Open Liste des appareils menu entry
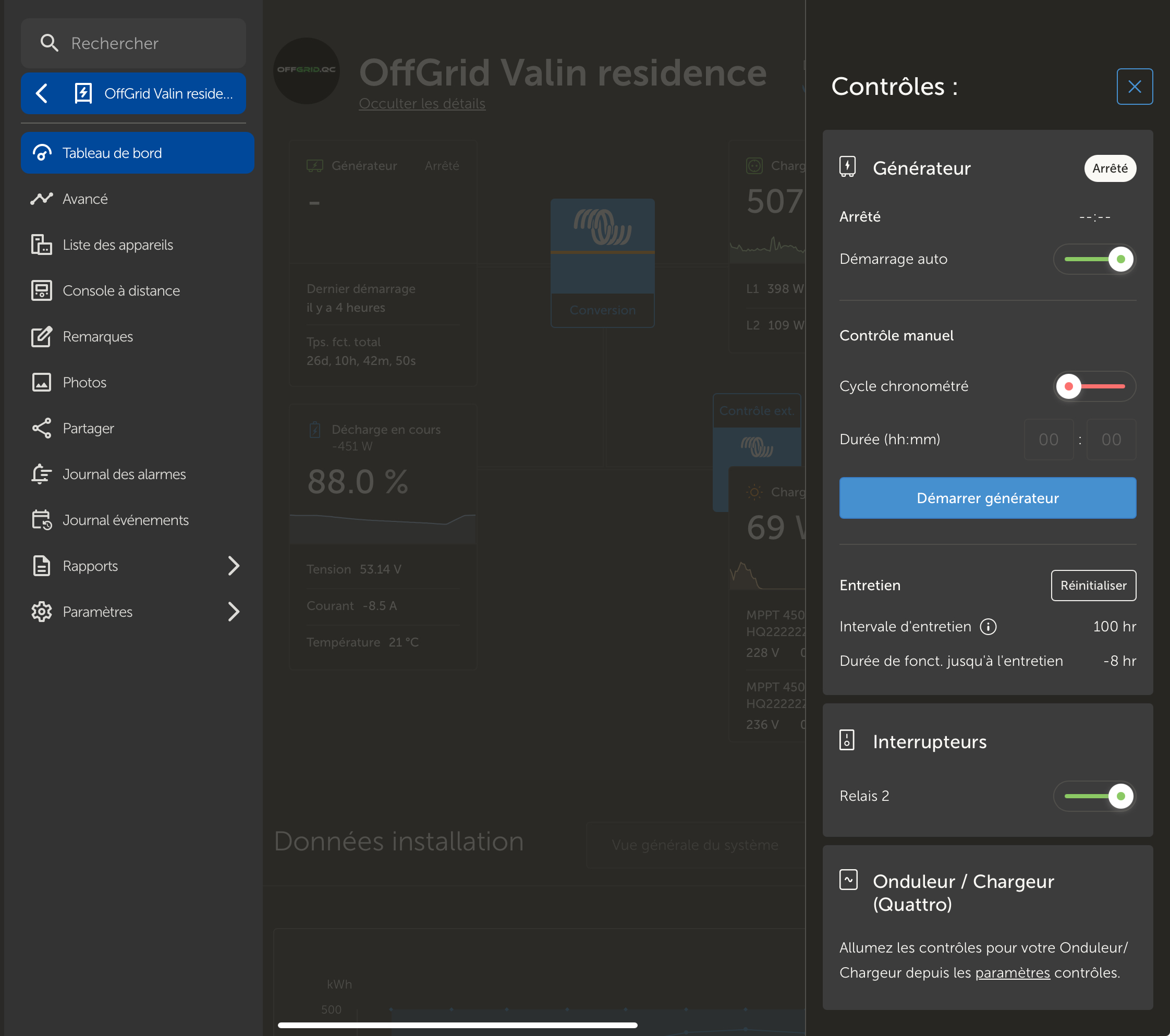 [x=117, y=245]
